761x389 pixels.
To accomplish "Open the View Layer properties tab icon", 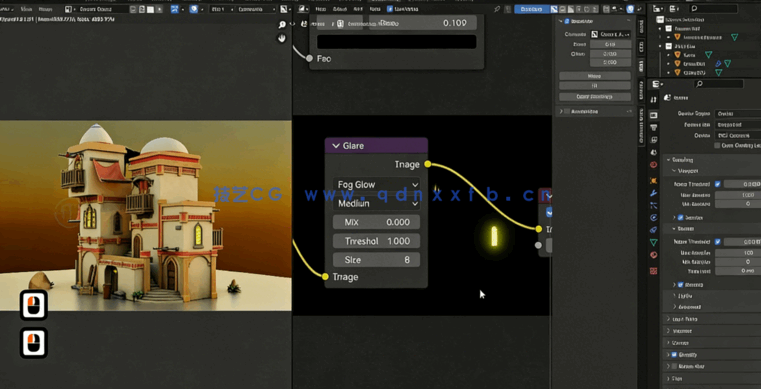I will [653, 140].
